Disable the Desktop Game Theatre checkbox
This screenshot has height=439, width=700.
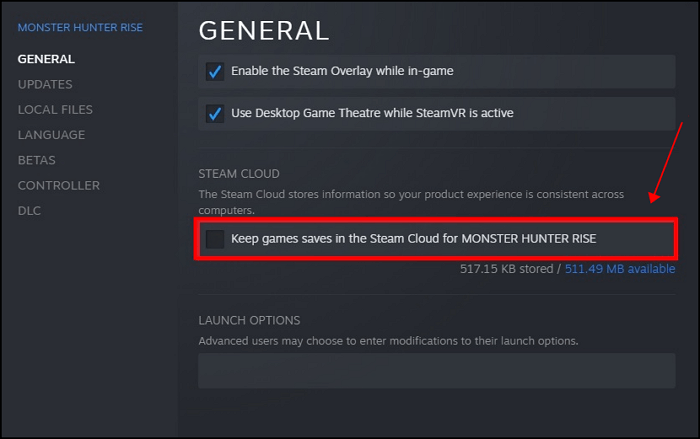click(x=214, y=113)
